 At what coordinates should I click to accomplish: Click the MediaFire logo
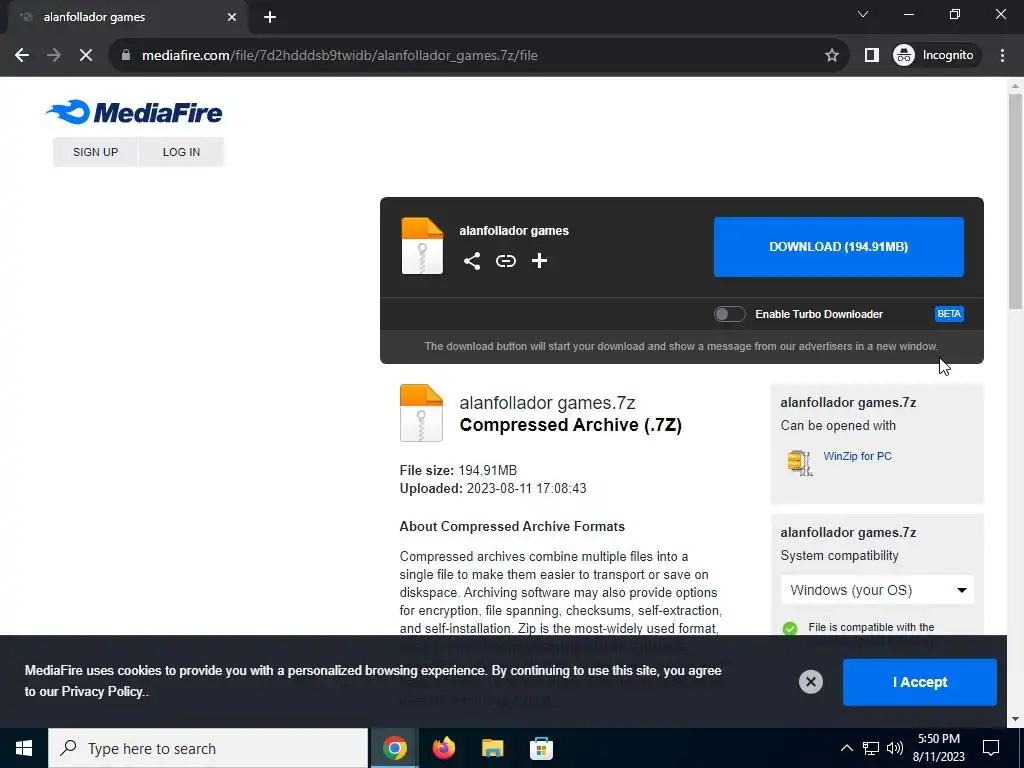tap(134, 112)
